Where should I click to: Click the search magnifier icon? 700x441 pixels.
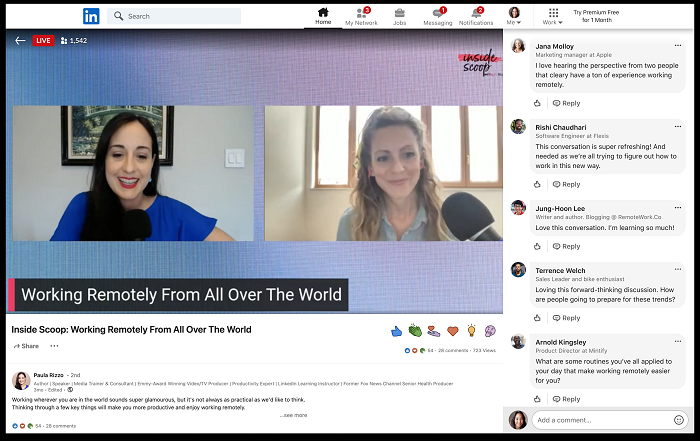pos(118,16)
